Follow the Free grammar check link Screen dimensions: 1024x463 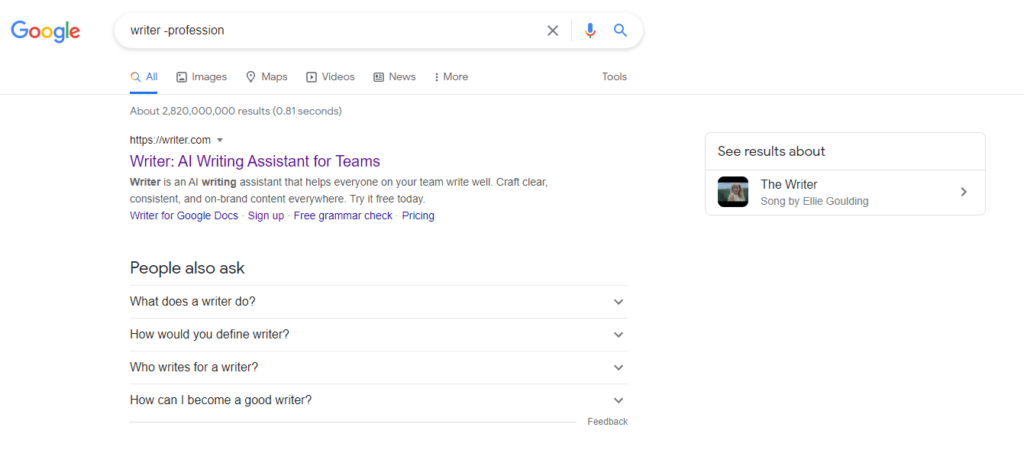coord(343,216)
